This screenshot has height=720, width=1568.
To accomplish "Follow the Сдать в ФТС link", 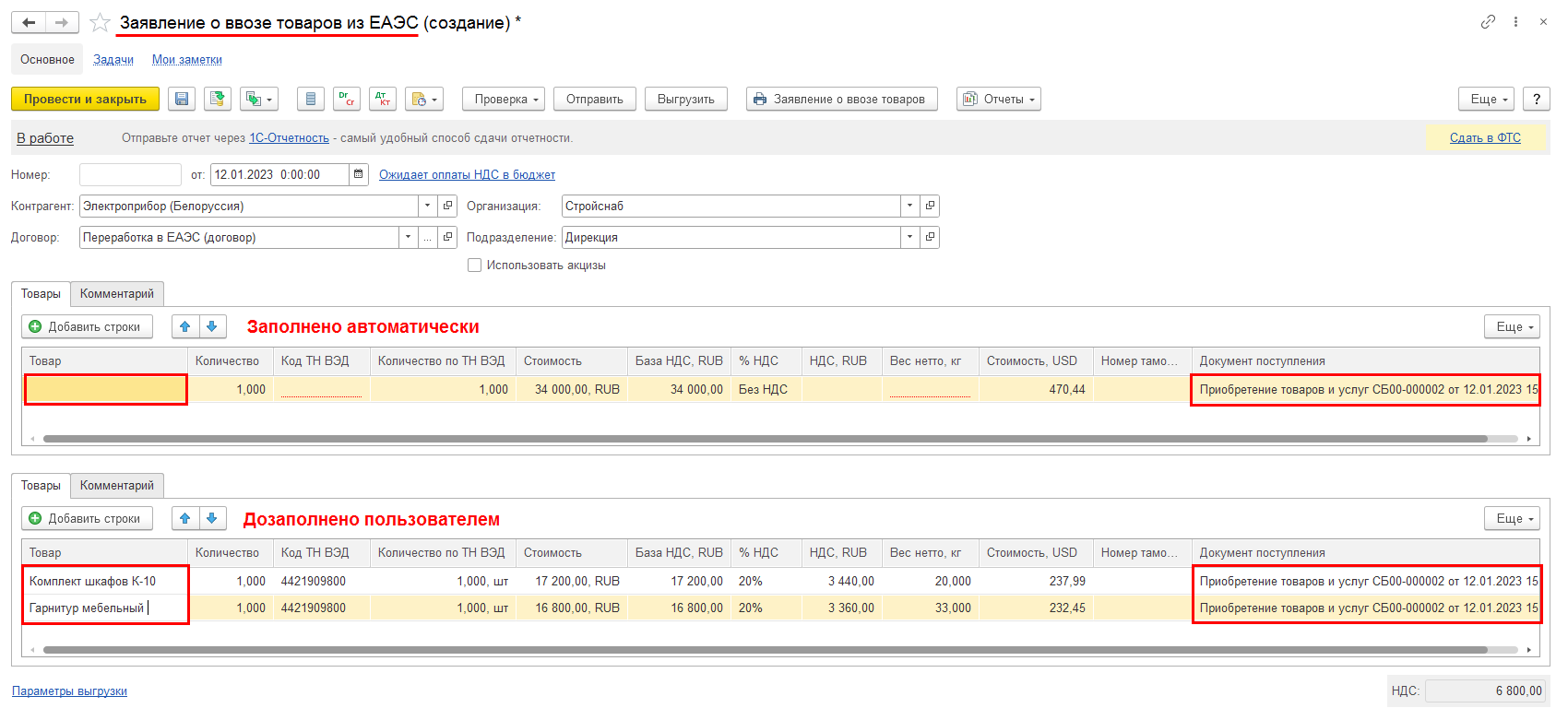I will [1485, 138].
